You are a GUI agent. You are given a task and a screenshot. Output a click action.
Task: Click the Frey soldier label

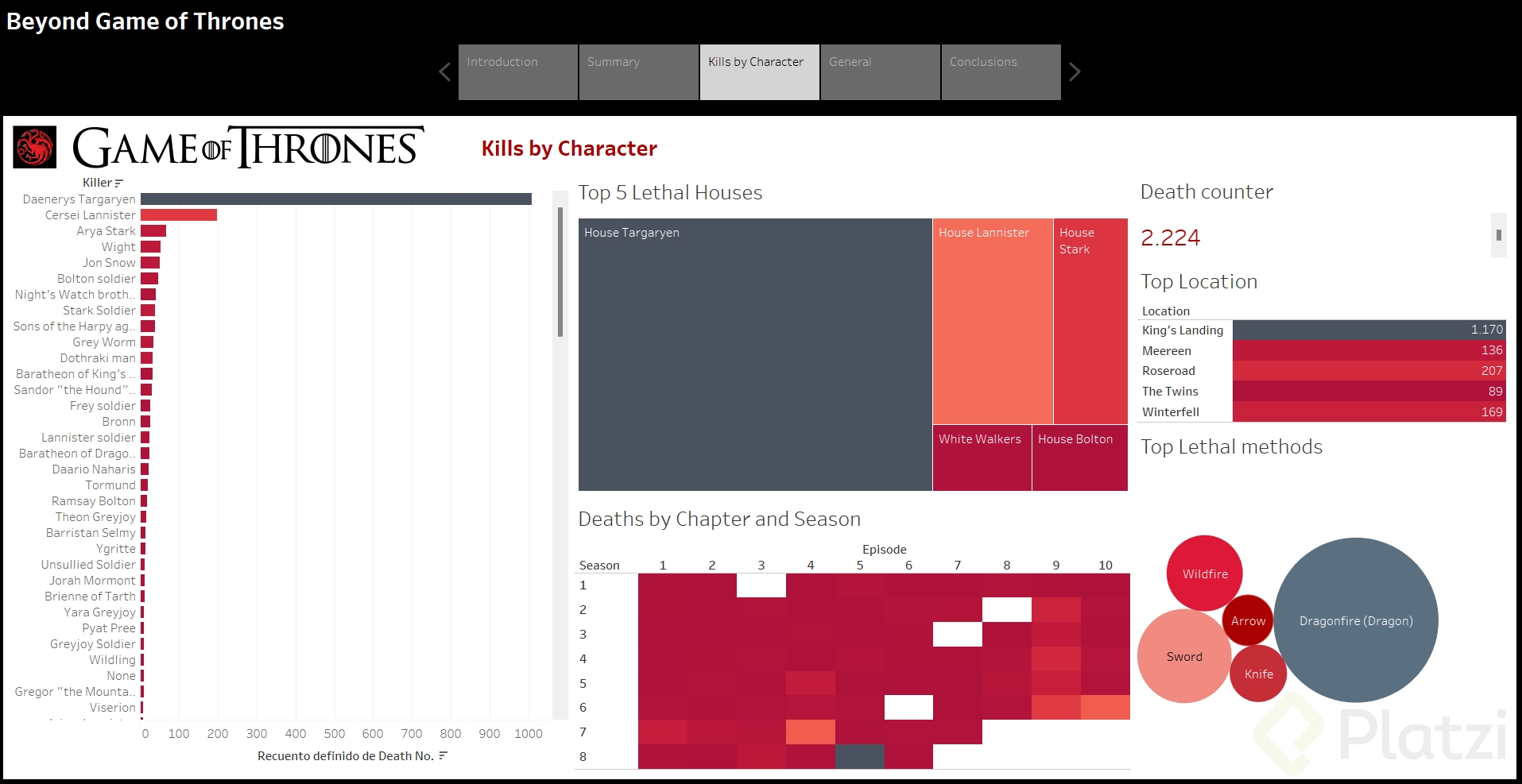click(103, 406)
